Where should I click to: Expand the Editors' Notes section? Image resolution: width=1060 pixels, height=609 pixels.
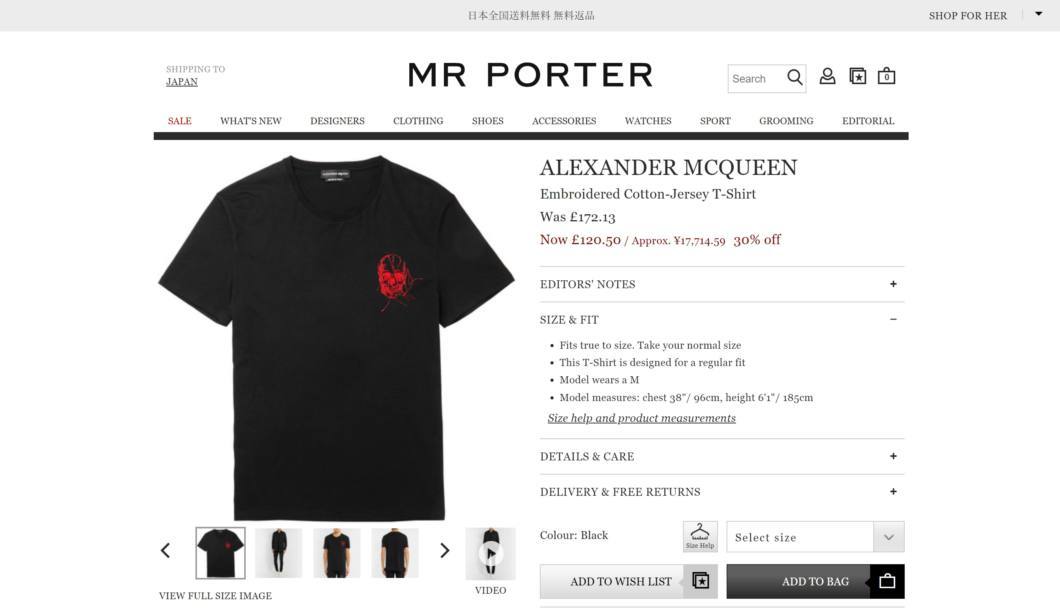(x=722, y=284)
